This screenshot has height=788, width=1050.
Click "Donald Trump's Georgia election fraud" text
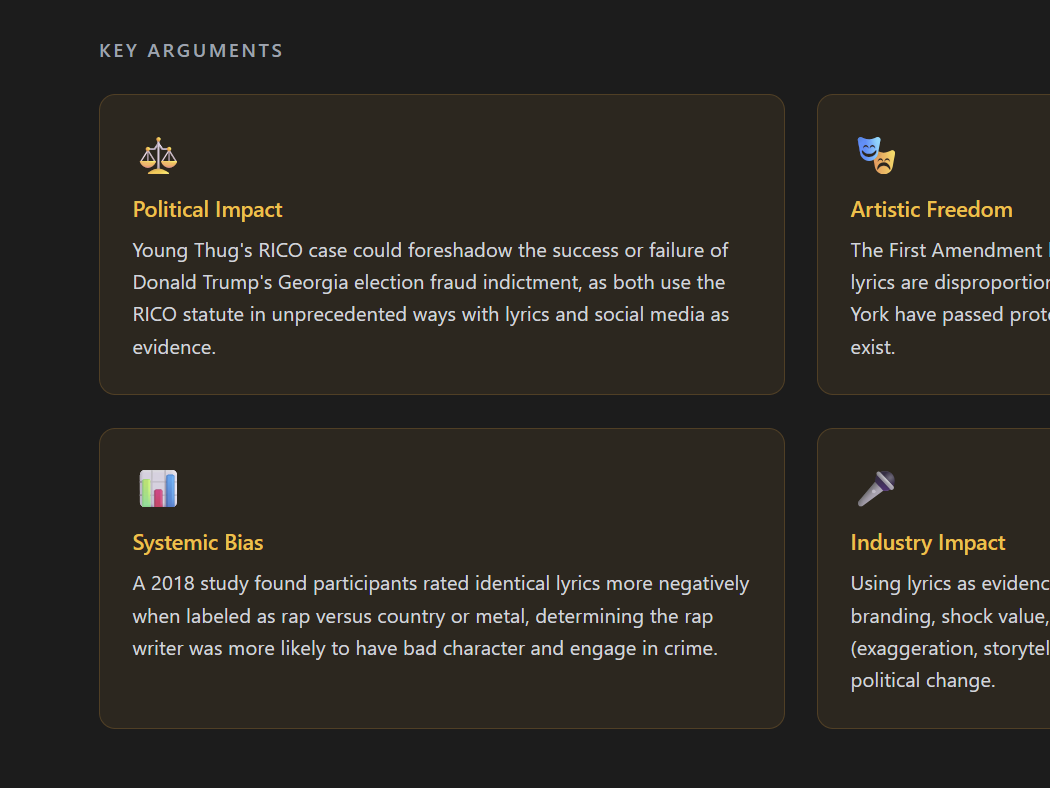[291, 282]
